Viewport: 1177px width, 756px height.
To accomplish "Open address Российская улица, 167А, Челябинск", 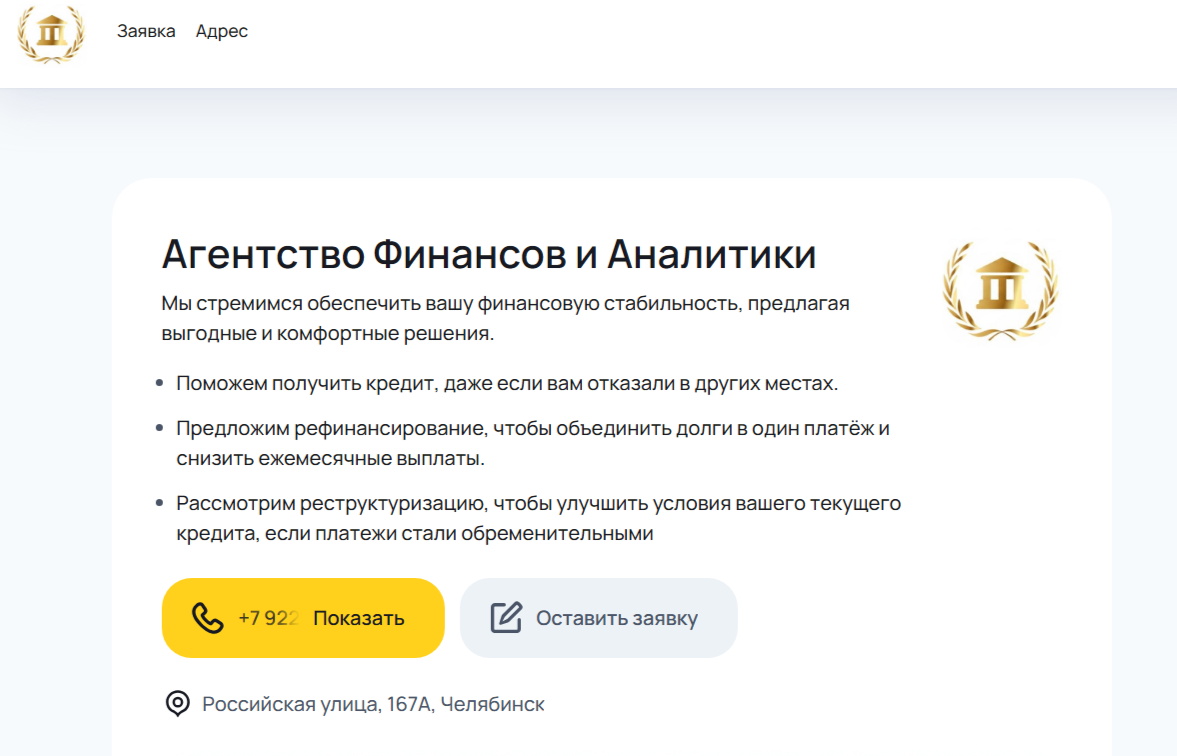I will pos(373,704).
